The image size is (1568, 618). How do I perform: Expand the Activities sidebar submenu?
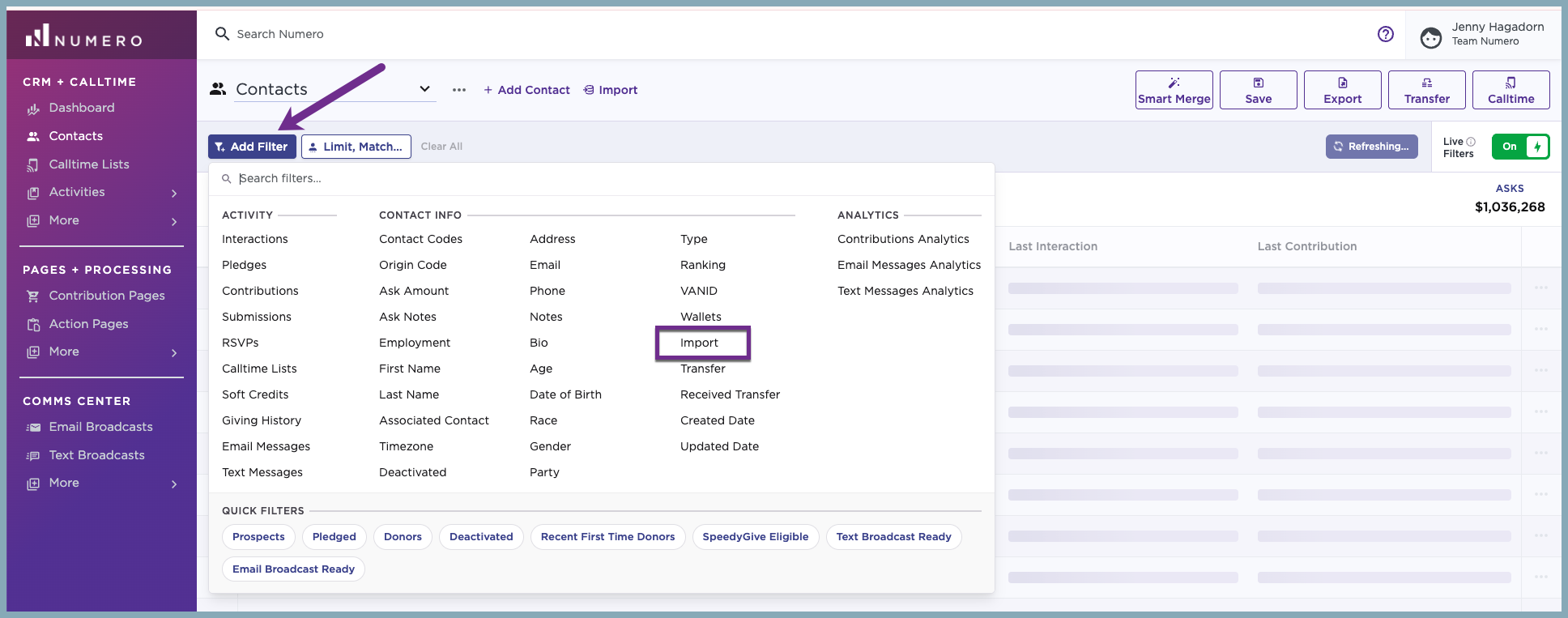[x=174, y=193]
